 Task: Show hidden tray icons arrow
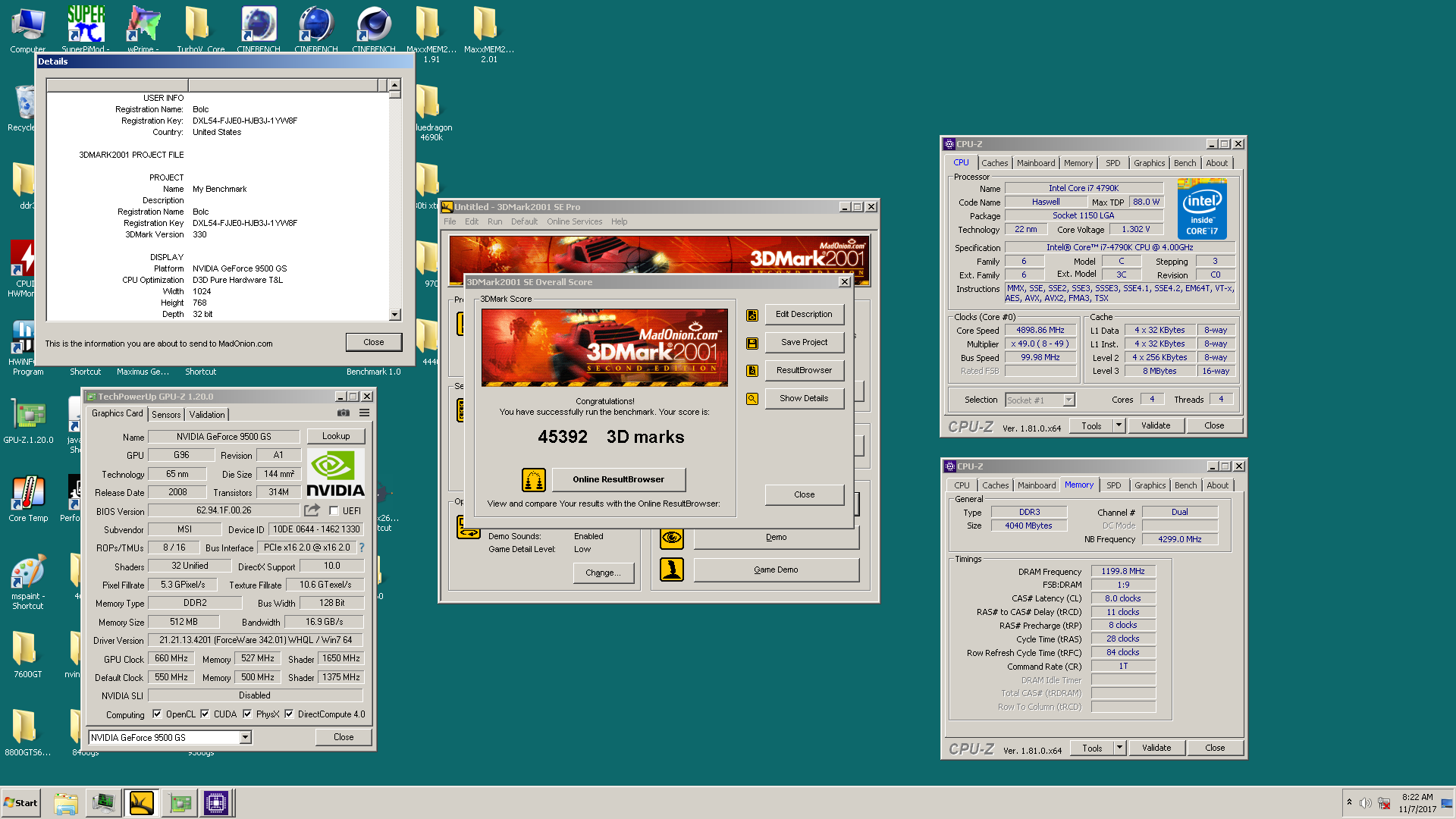[x=1349, y=802]
